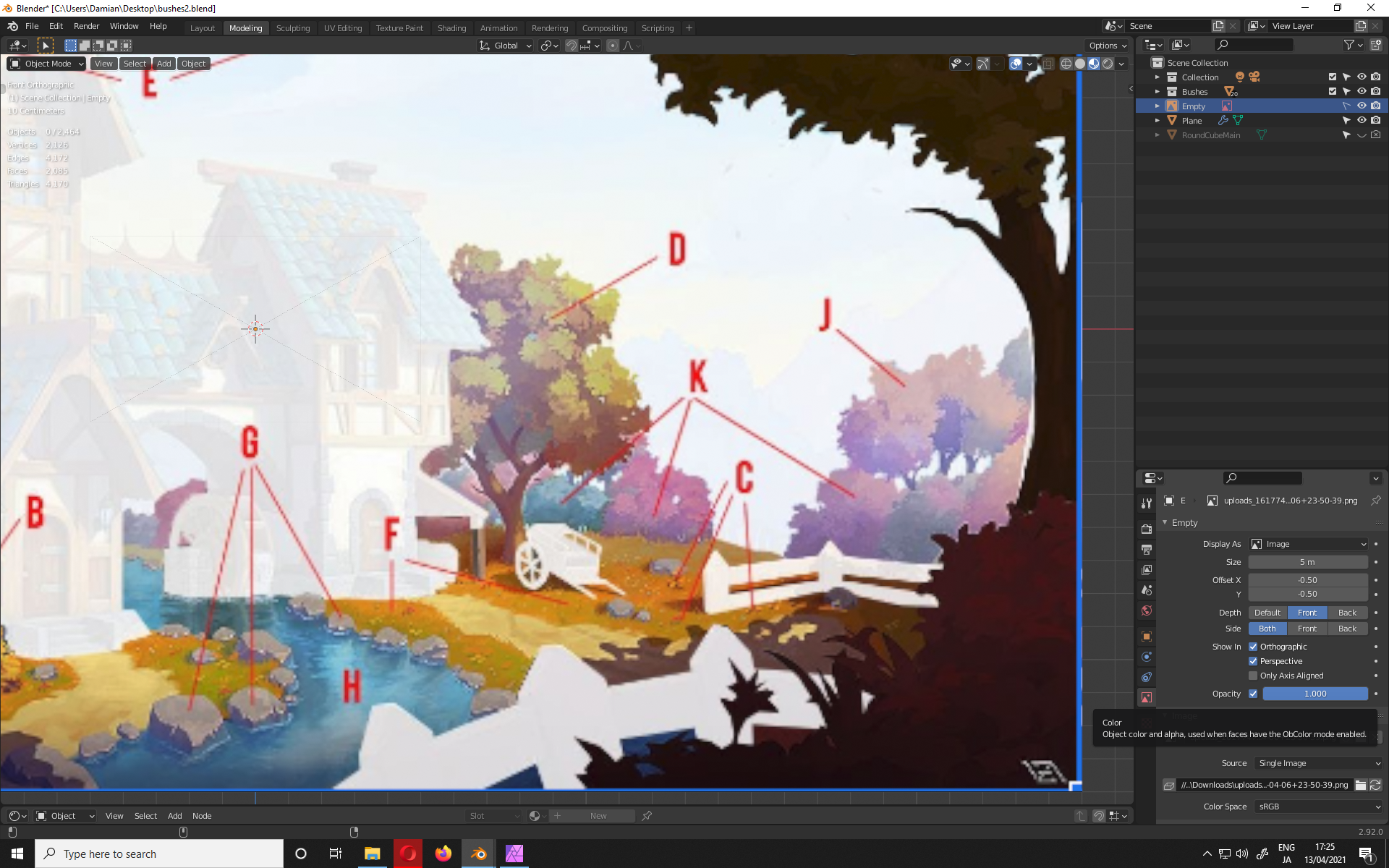
Task: Set Side to Front
Action: [x=1307, y=629]
